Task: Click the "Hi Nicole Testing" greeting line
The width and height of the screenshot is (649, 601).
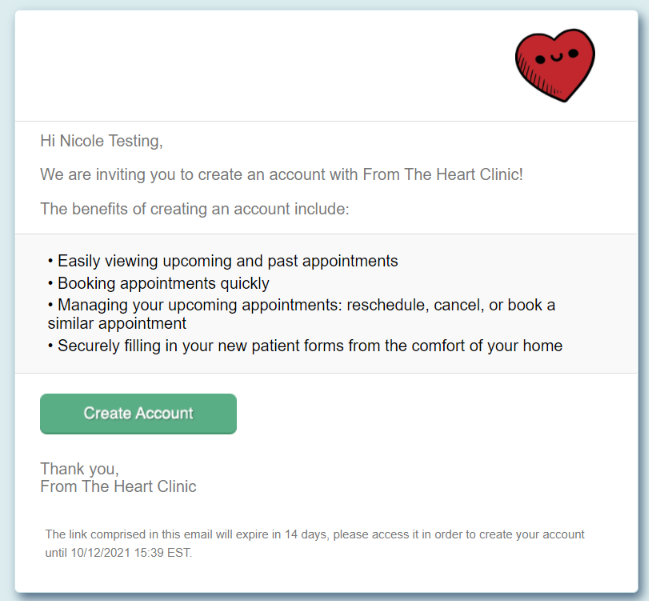Action: pos(101,141)
